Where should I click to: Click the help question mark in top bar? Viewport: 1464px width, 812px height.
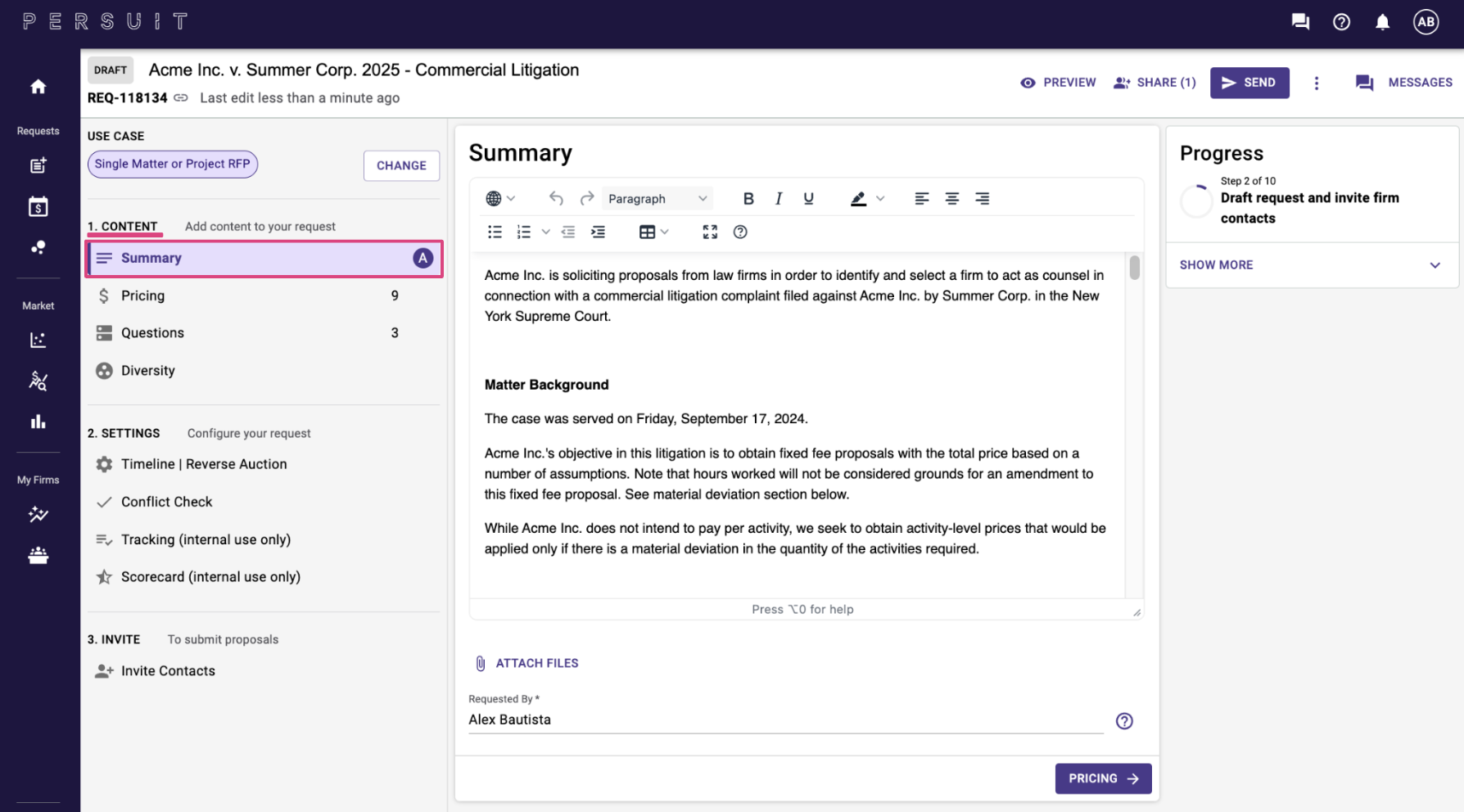point(1341,22)
